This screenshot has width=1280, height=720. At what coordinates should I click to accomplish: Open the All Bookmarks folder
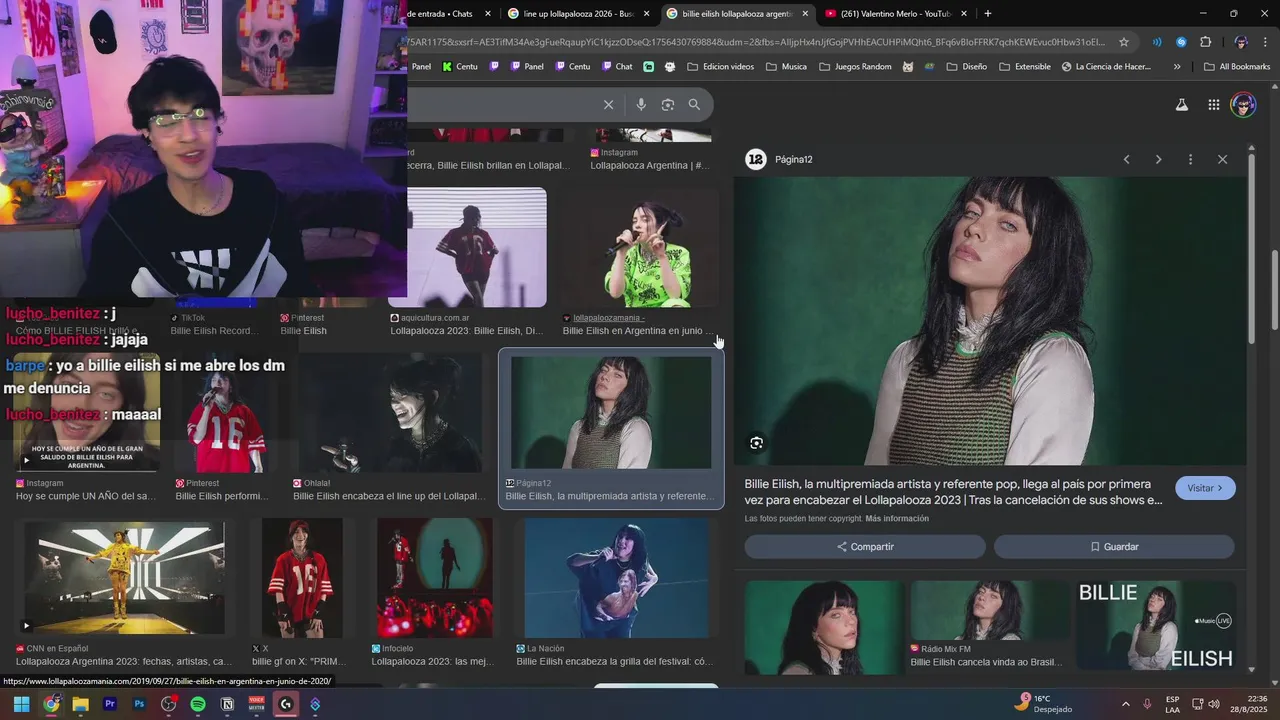click(x=1237, y=67)
